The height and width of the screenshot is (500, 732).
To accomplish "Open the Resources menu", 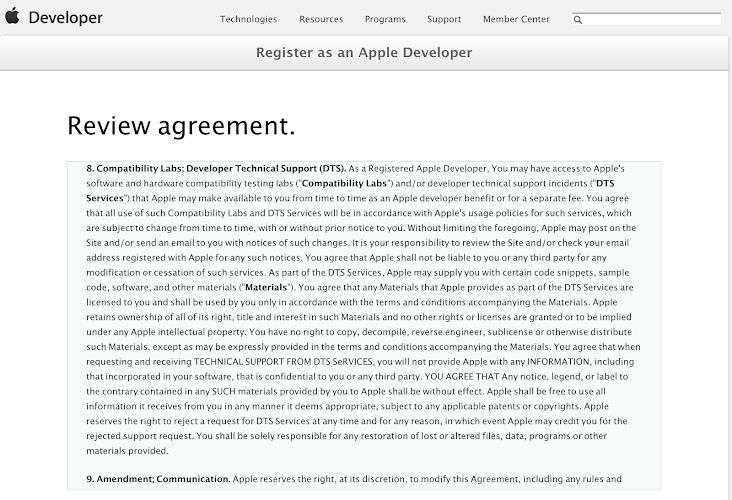I will (x=321, y=19).
